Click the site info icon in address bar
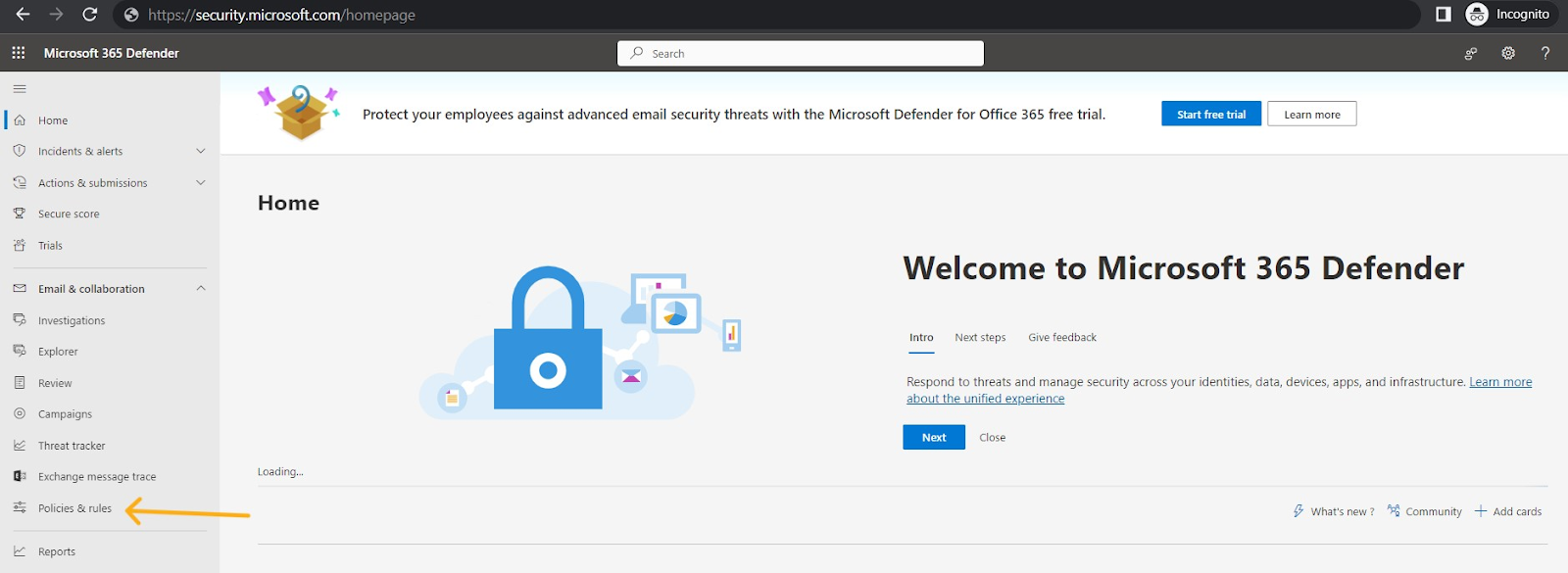1568x573 pixels. point(131,15)
